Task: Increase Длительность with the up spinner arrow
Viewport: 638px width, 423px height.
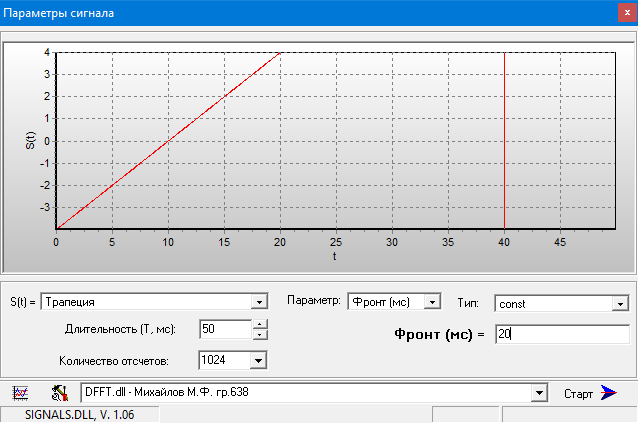Action: click(x=260, y=324)
